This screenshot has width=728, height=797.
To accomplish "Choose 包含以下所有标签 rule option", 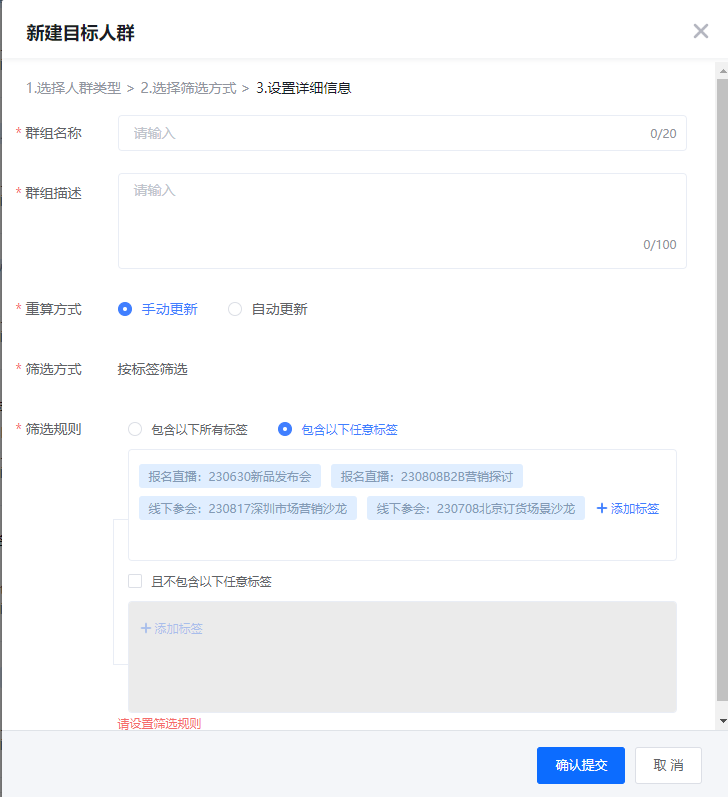I will pyautogui.click(x=135, y=429).
